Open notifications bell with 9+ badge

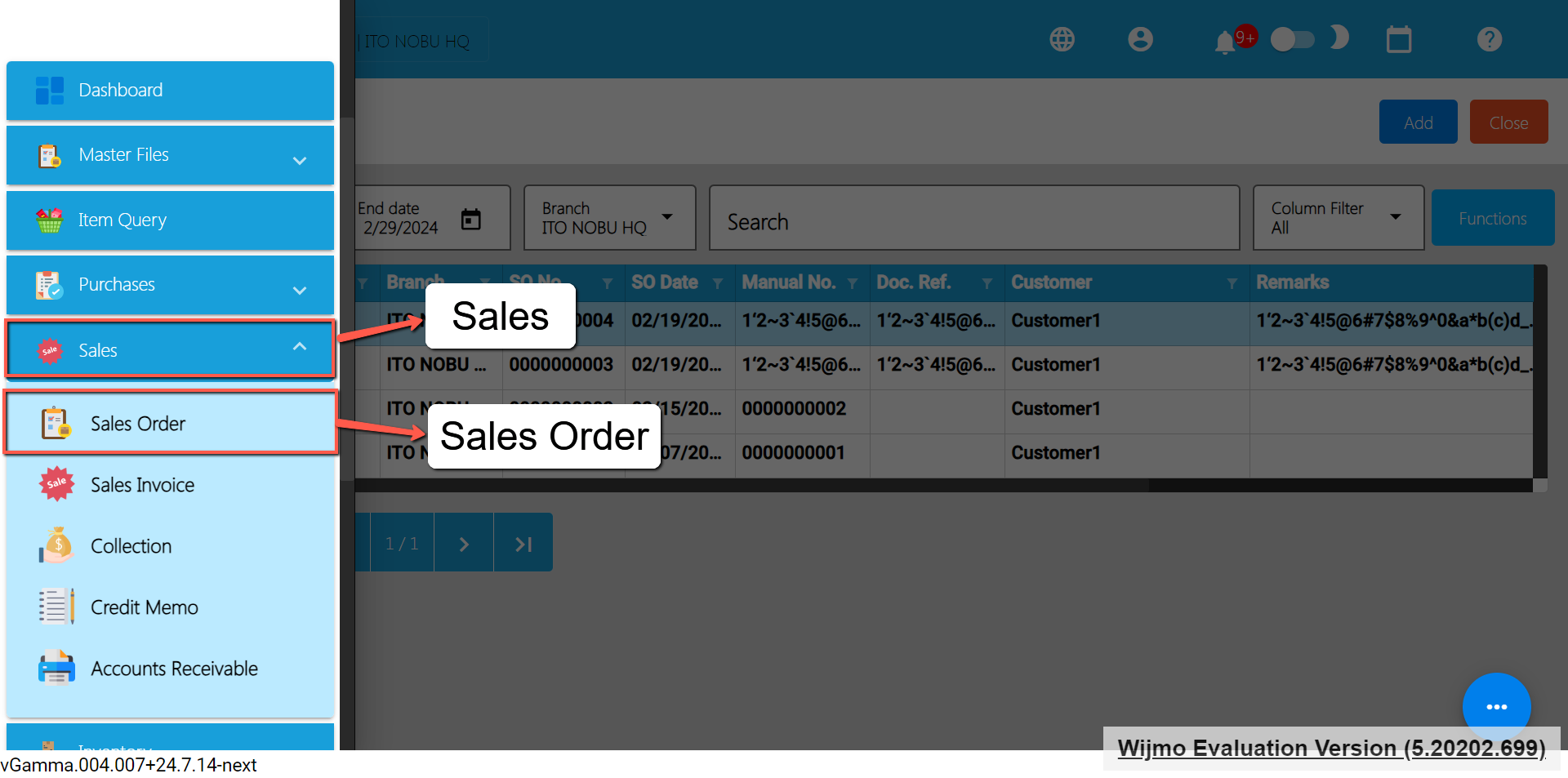pos(1225,41)
